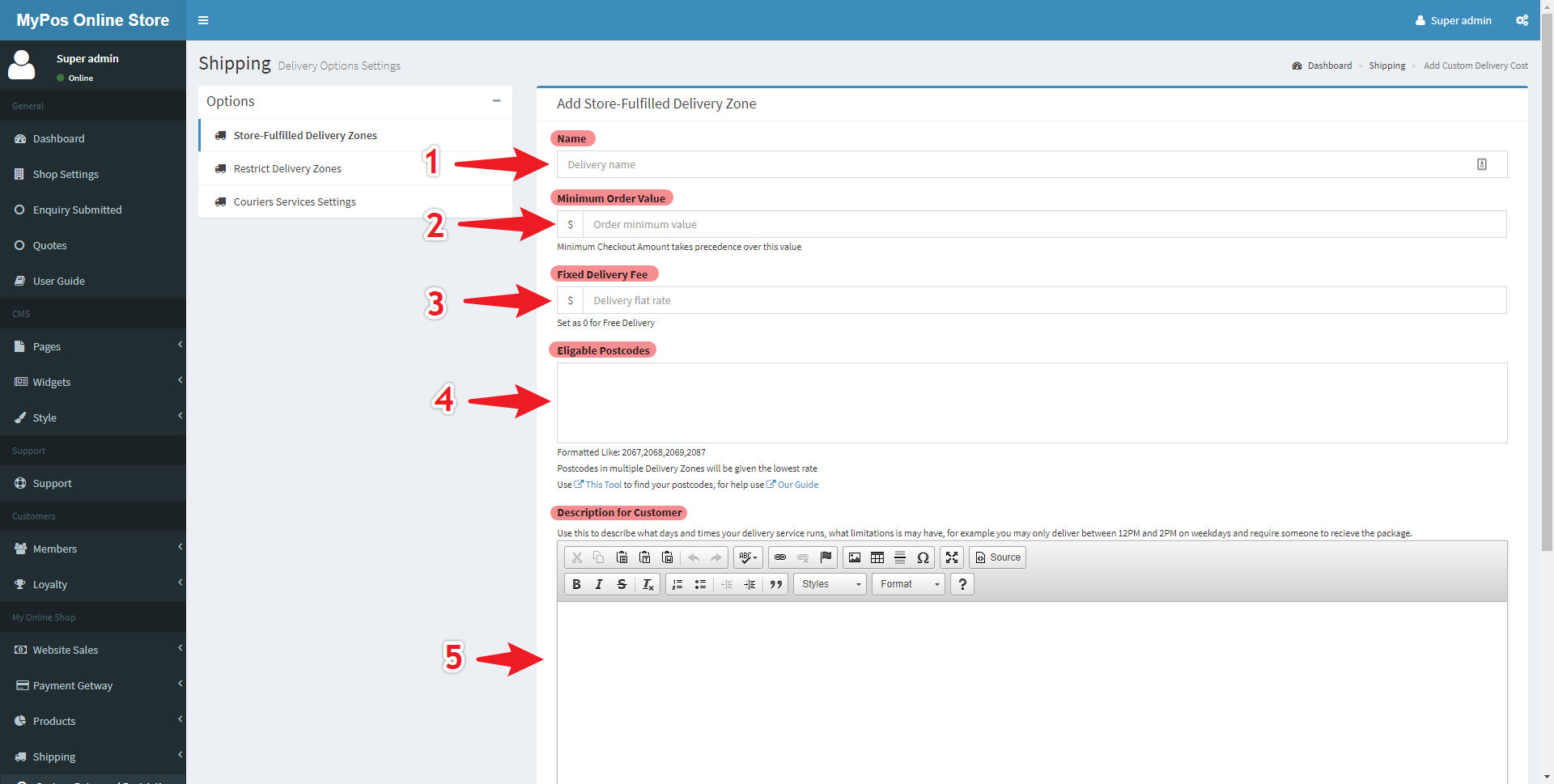Toggle italic text formatting
This screenshot has height=784, width=1554.
point(599,584)
